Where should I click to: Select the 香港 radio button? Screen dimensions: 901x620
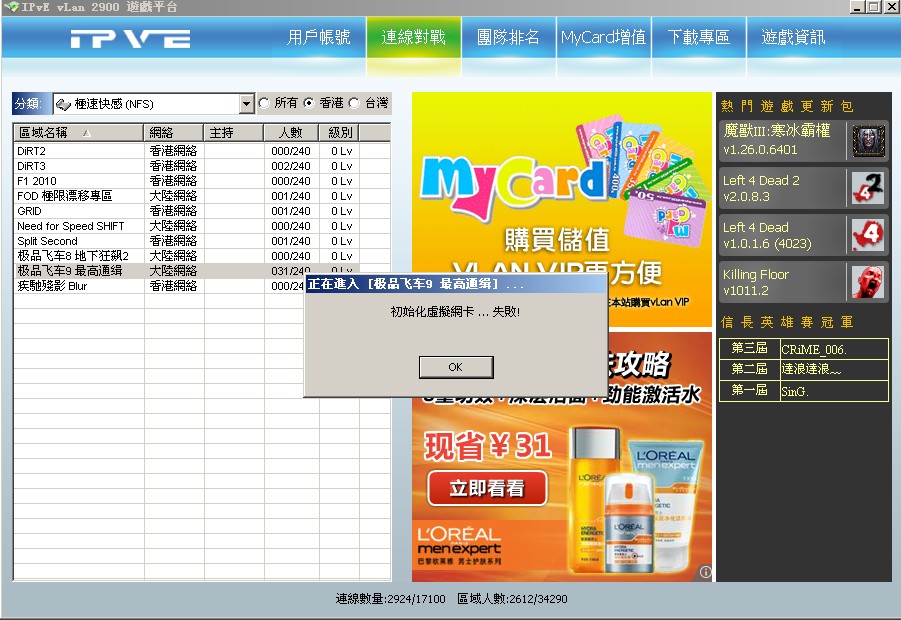(309, 103)
